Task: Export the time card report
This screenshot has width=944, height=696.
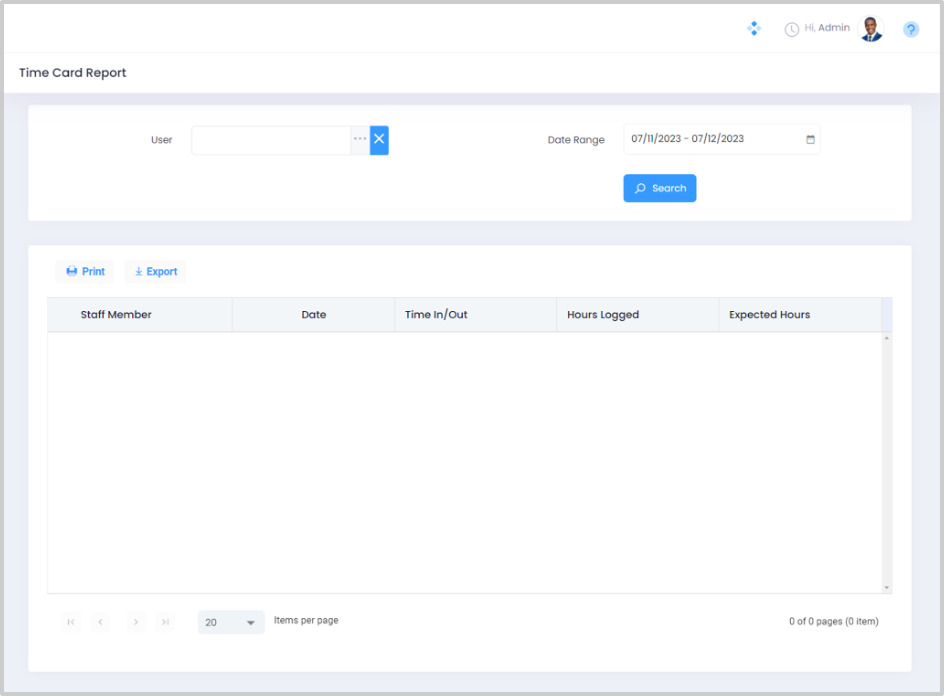Action: click(x=155, y=271)
